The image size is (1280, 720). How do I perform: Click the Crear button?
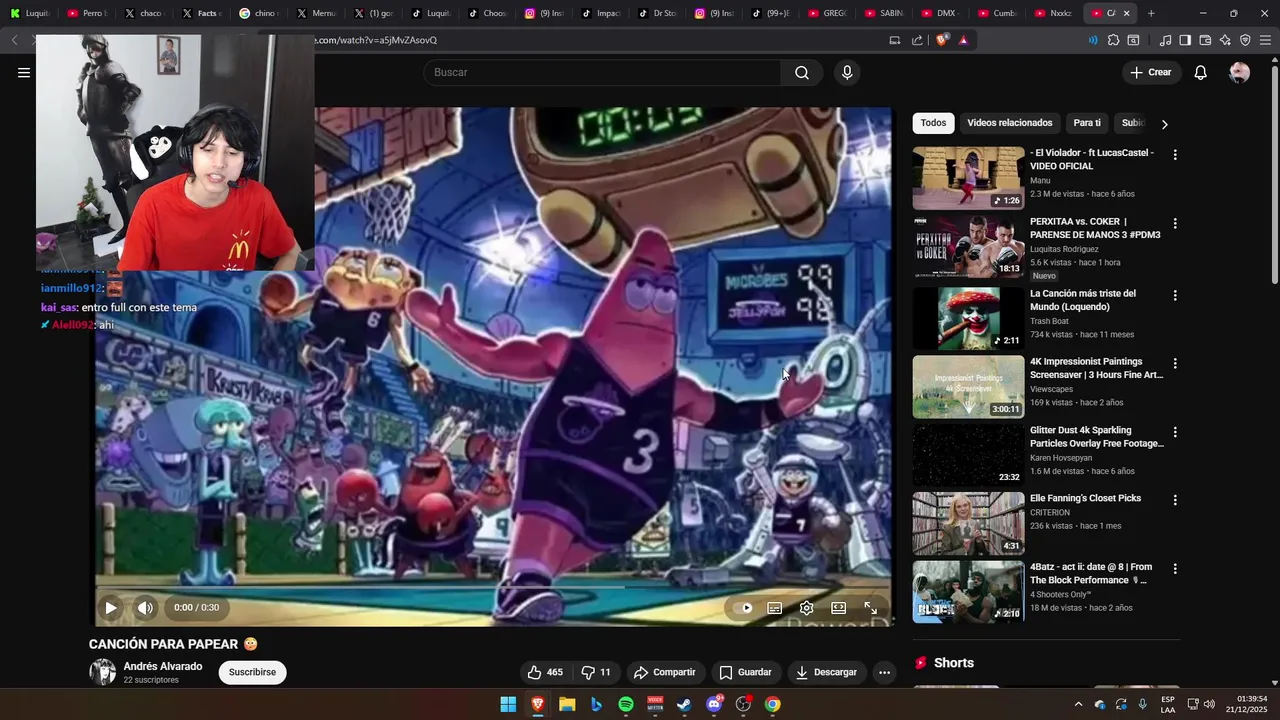click(1150, 72)
